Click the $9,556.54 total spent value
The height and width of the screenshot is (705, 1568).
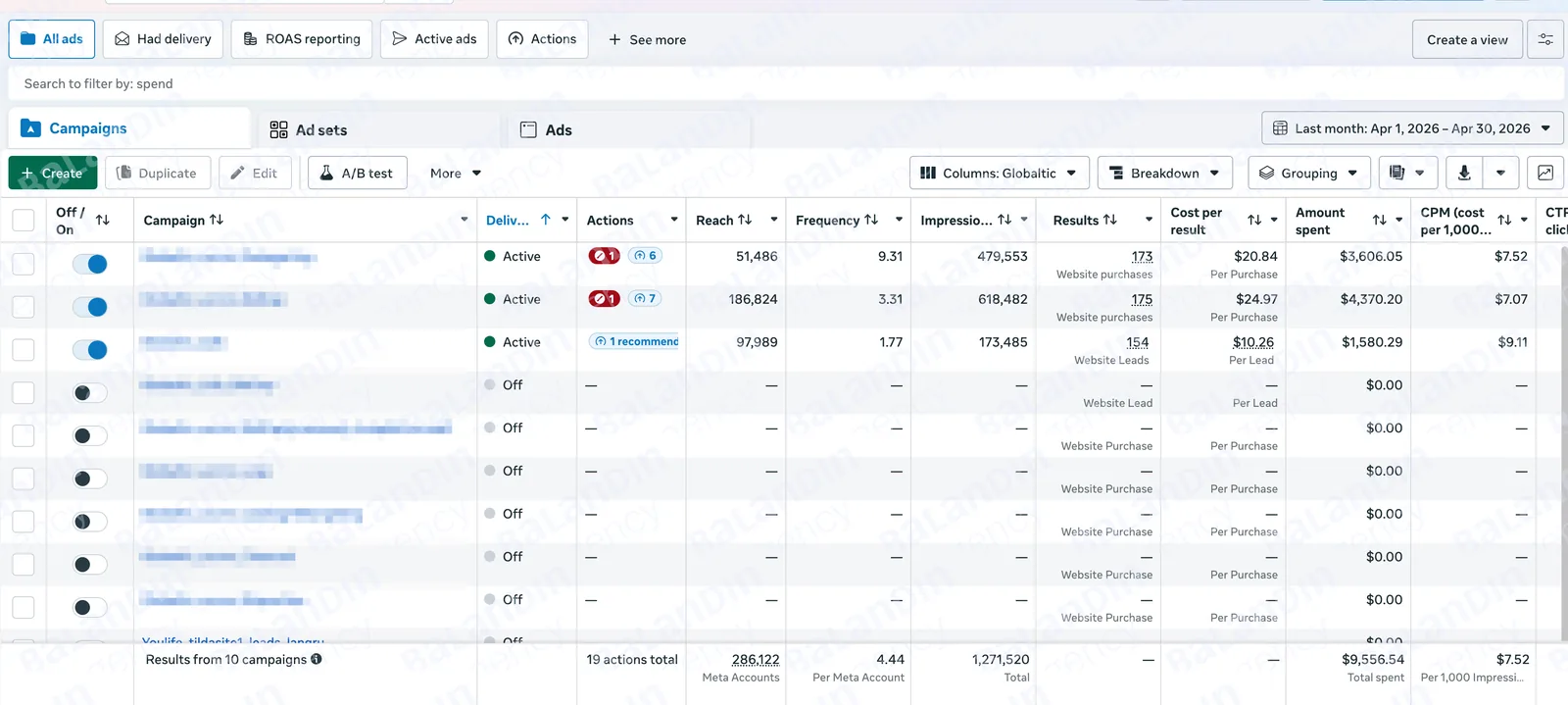1373,660
